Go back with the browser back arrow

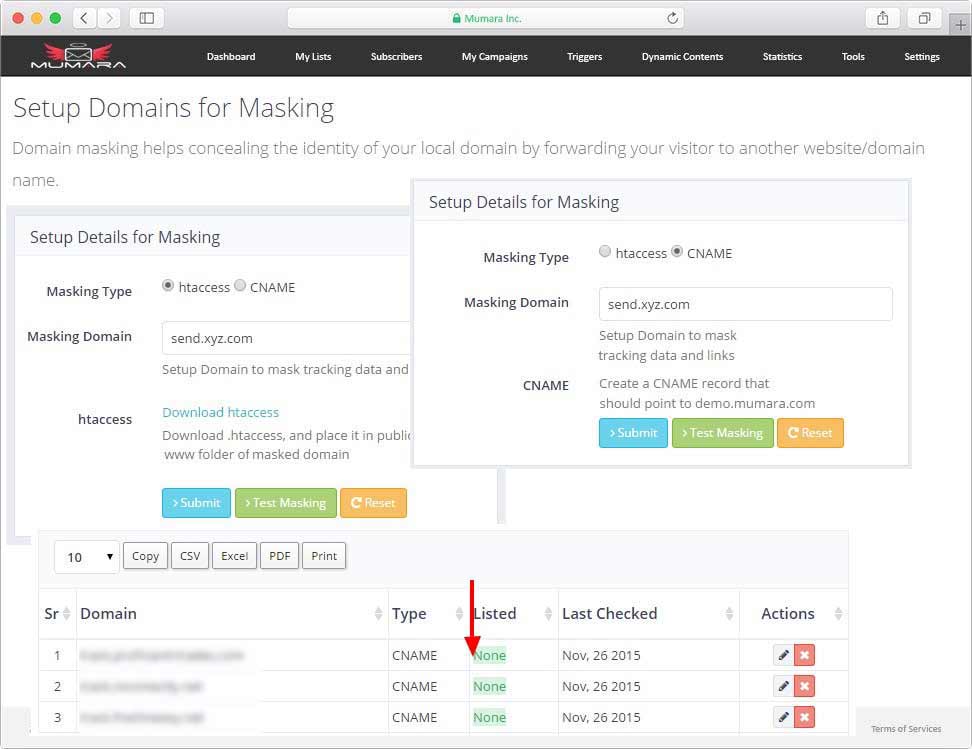[x=84, y=18]
